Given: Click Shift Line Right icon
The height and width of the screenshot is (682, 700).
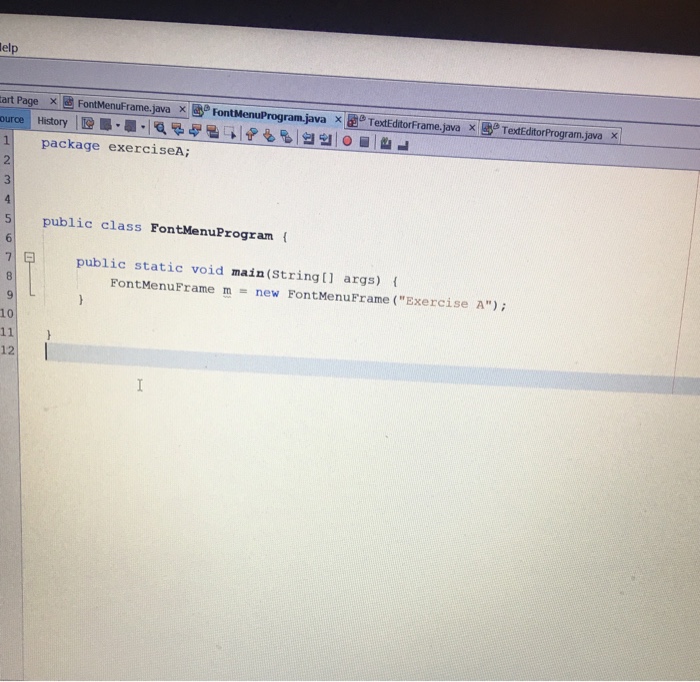Looking at the screenshot, I should pyautogui.click(x=325, y=139).
